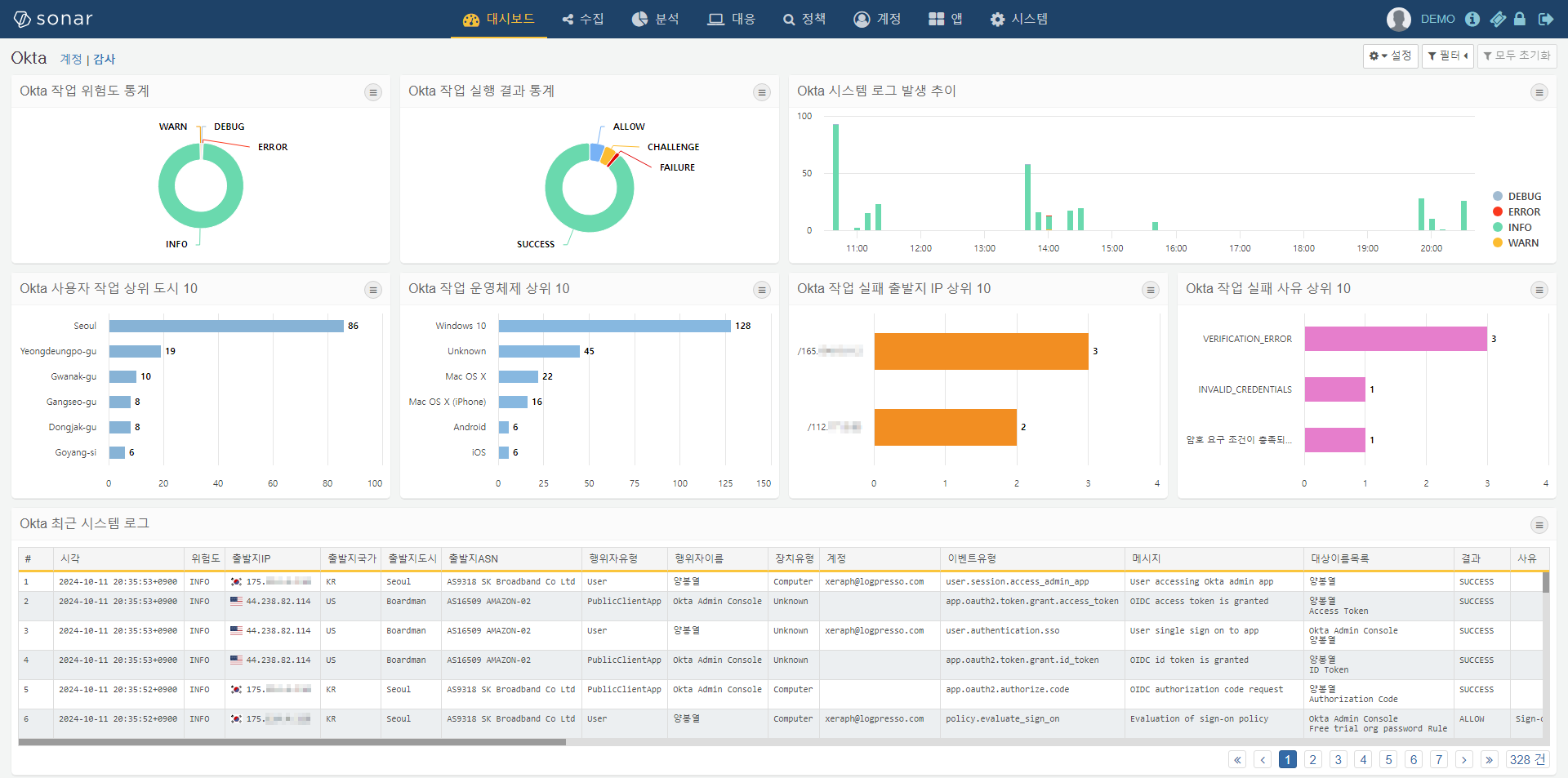Viewport: 1568px width, 778px height.
Task: Go to page 3 of logs
Action: tap(1339, 759)
